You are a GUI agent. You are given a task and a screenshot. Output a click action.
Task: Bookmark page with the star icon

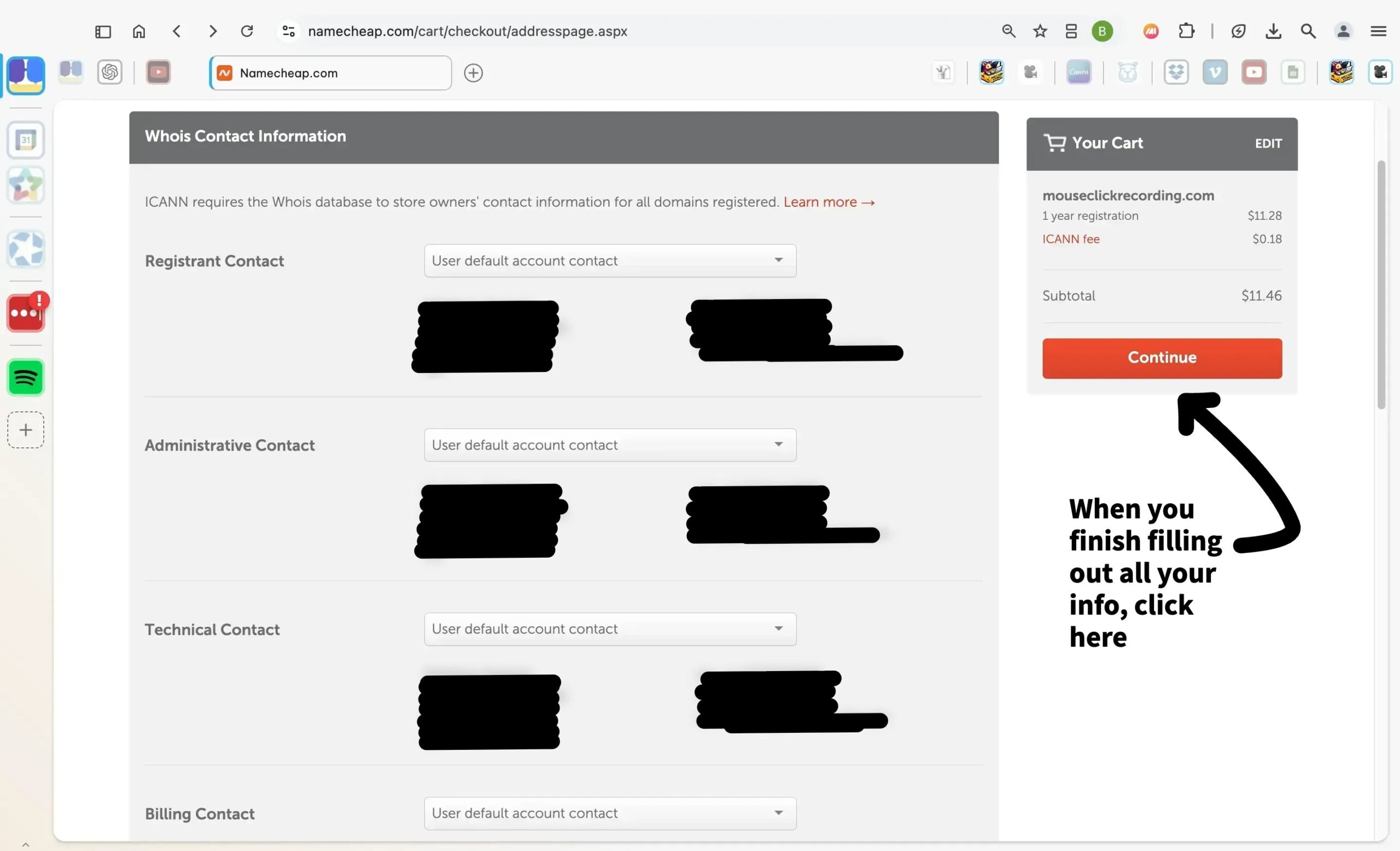(1040, 31)
